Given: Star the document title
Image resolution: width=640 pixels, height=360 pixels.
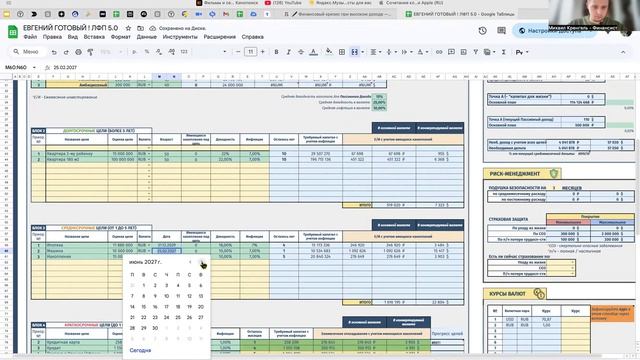Looking at the screenshot, I should coord(129,28).
